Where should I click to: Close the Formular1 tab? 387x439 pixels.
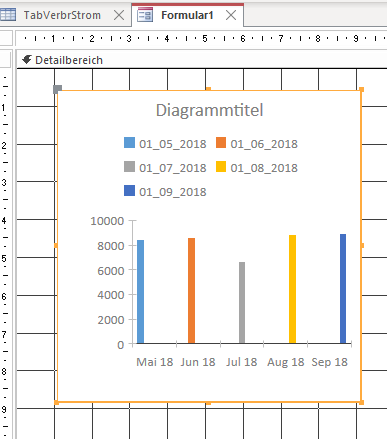[x=231, y=15]
